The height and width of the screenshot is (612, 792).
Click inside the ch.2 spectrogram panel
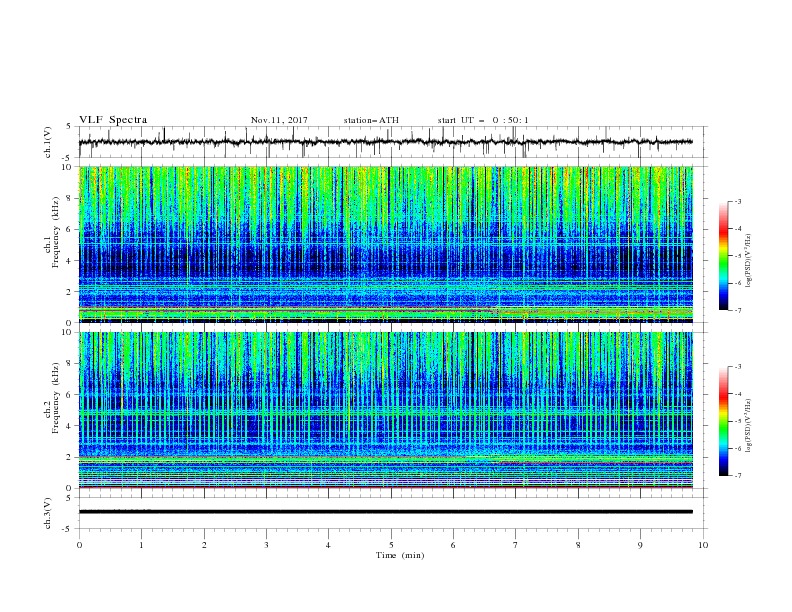pos(385,410)
